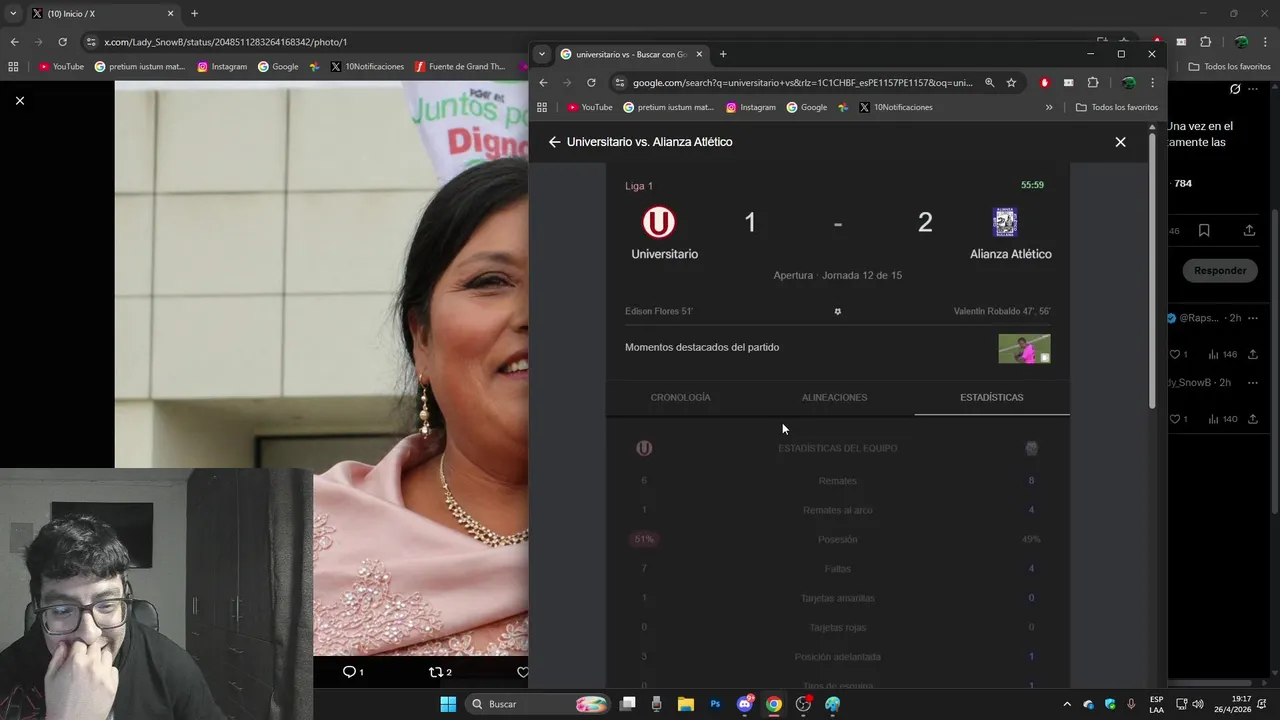
Task: Open Windows Start menu
Action: pos(448,704)
